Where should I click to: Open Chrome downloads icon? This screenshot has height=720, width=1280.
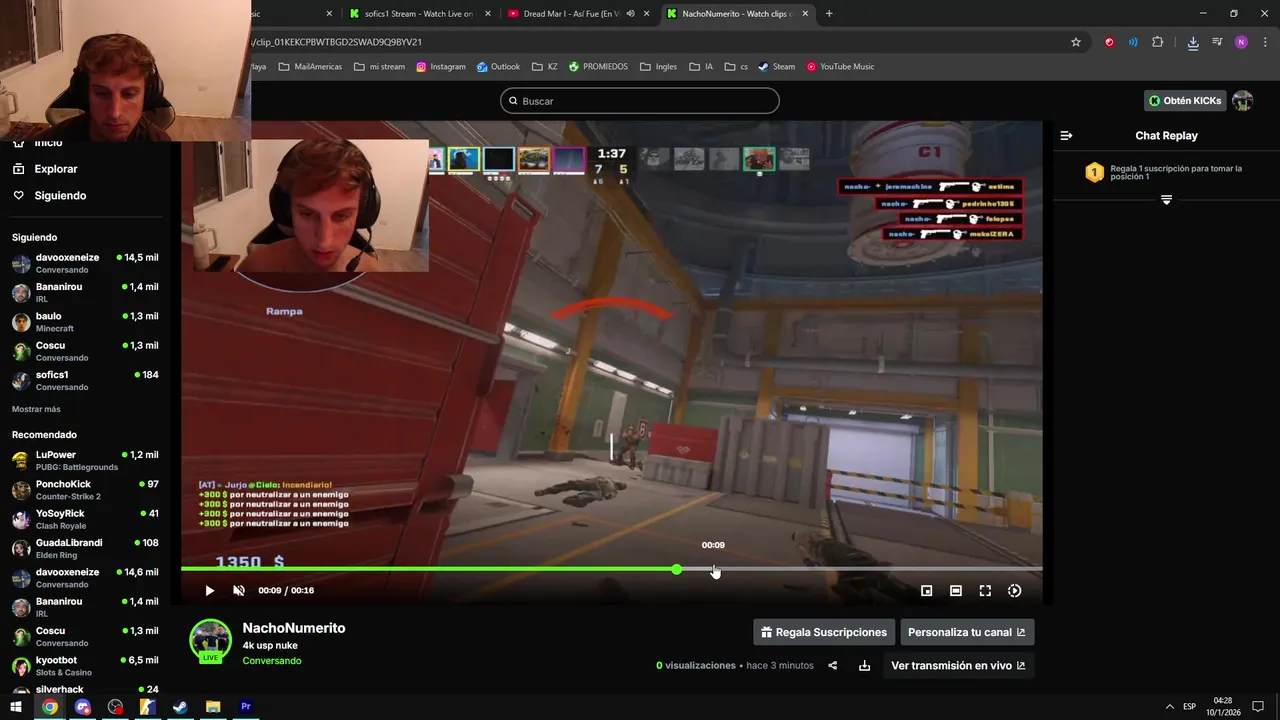click(x=1193, y=42)
